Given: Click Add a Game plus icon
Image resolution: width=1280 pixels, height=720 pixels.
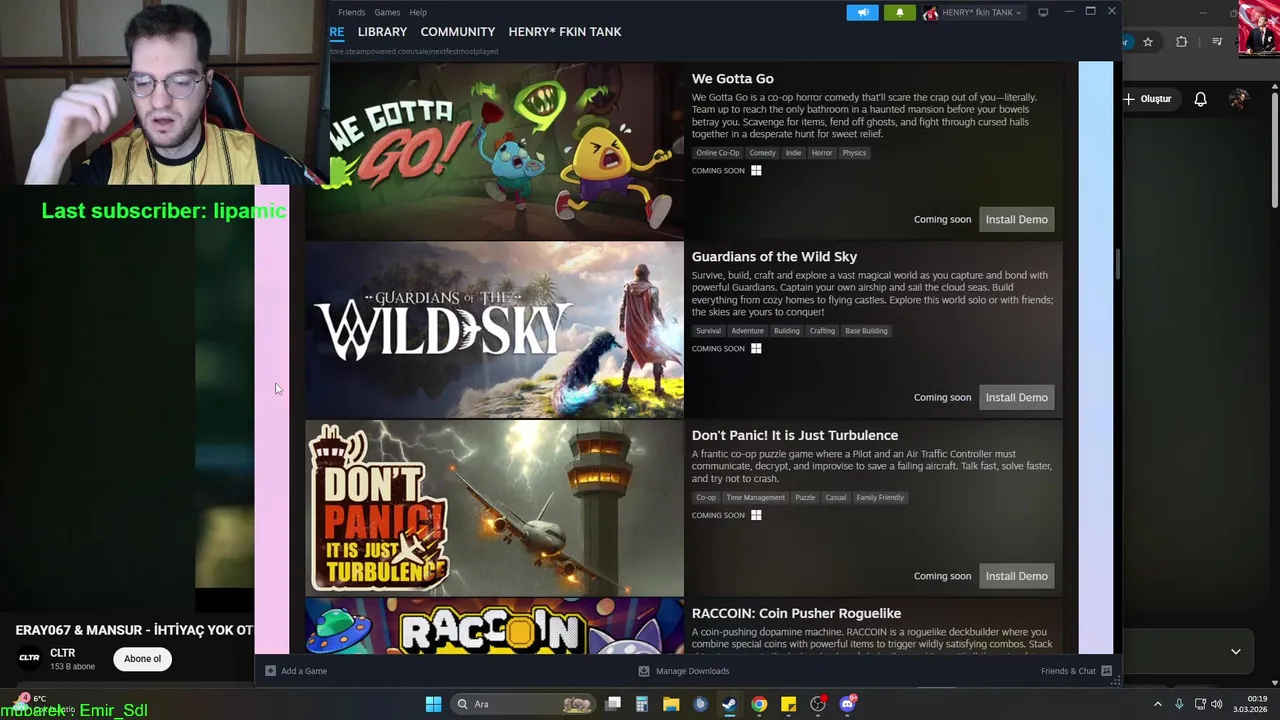Looking at the screenshot, I should tap(270, 671).
